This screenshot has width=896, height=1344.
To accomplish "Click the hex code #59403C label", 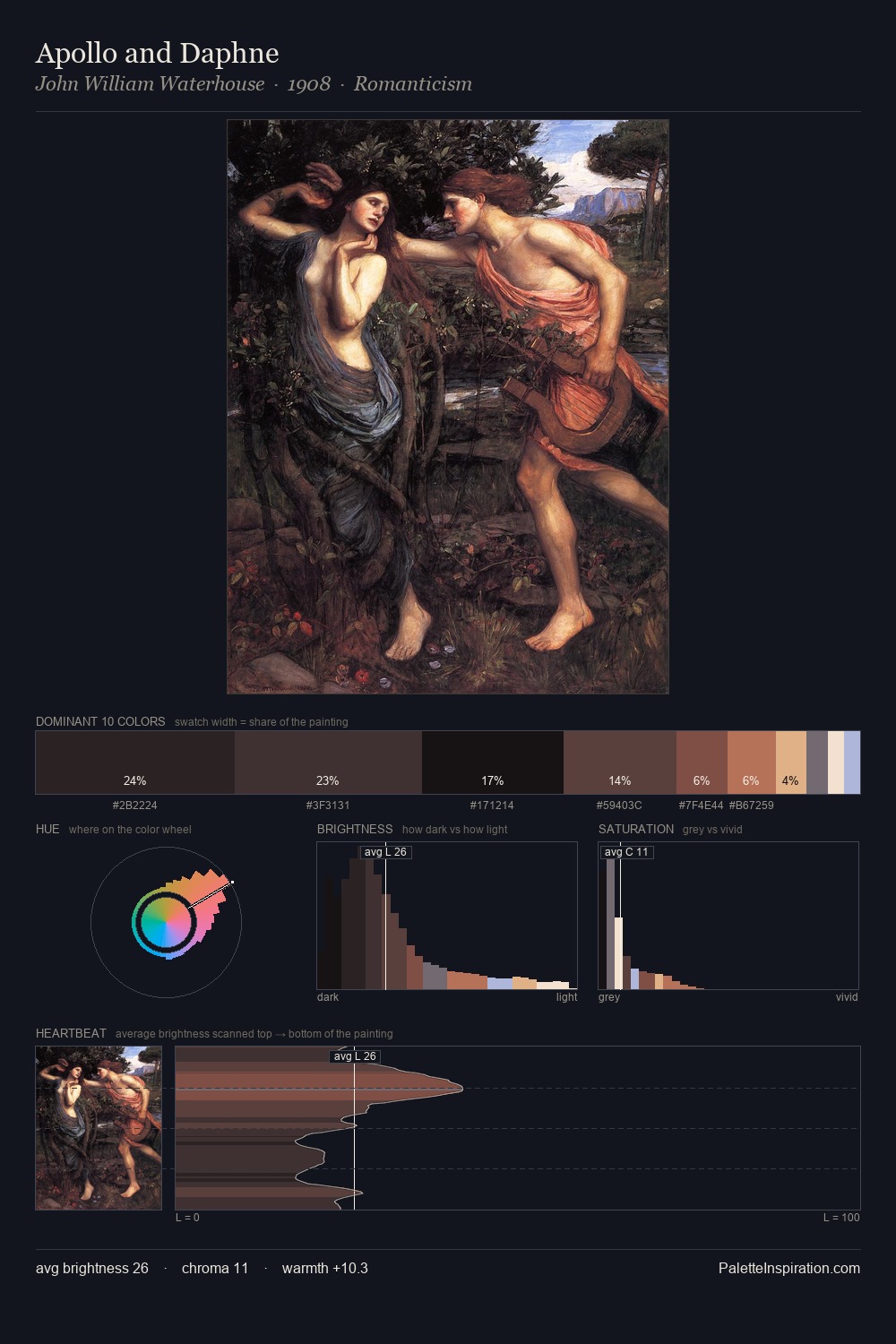I will 619,806.
